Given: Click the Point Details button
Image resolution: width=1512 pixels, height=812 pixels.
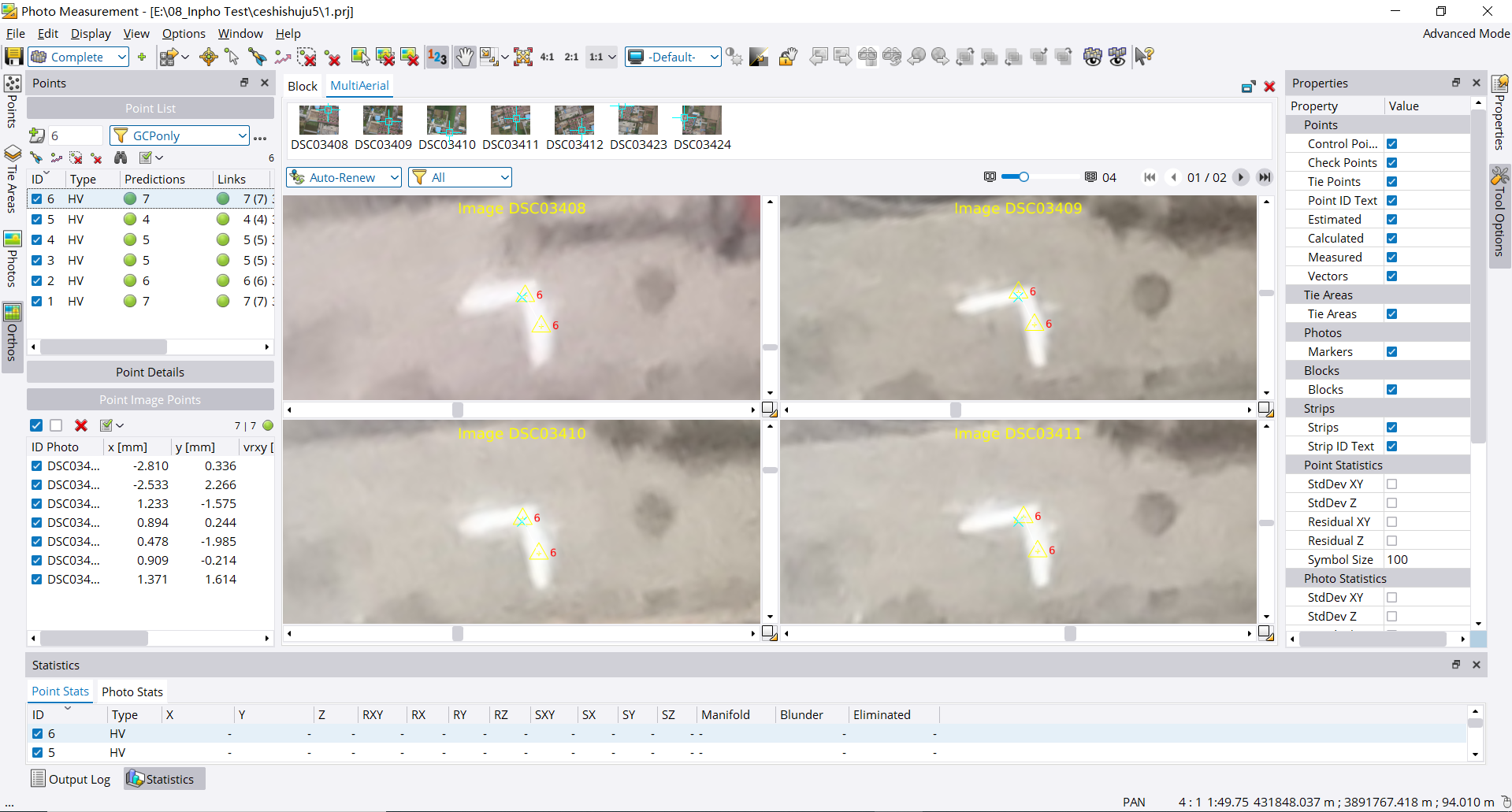Looking at the screenshot, I should pos(150,373).
